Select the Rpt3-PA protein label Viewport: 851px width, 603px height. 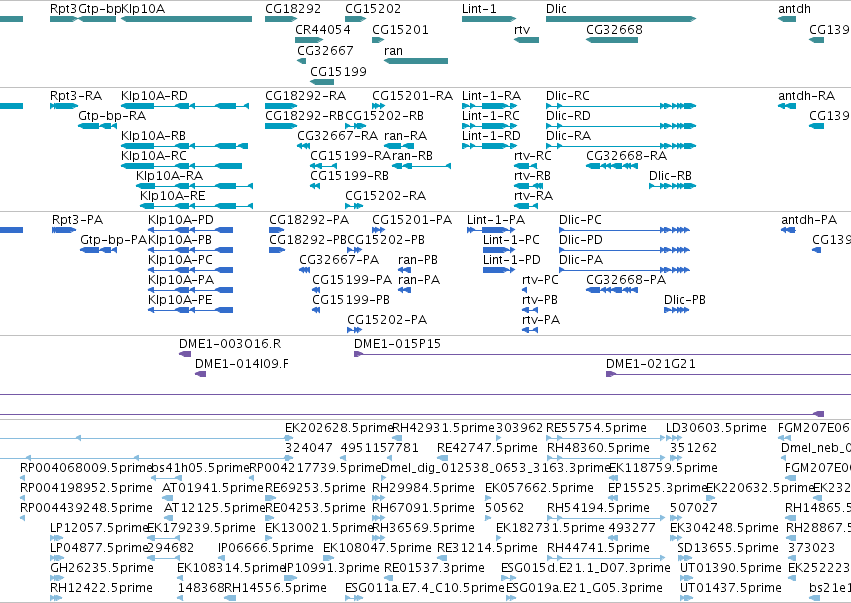pos(78,220)
